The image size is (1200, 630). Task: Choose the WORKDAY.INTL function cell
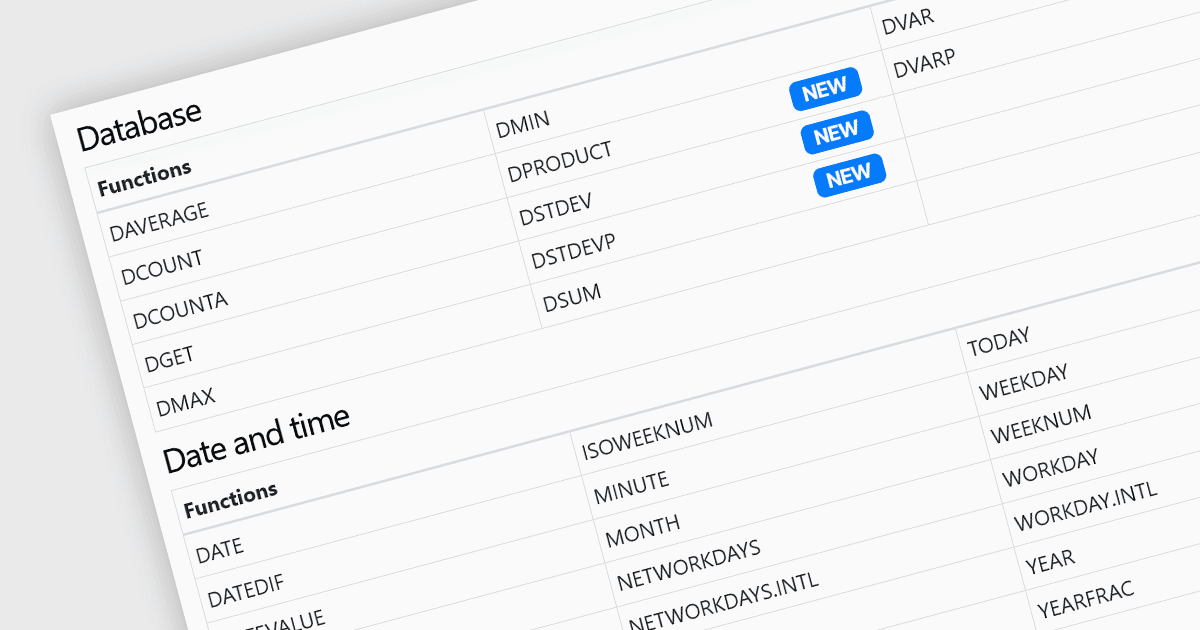click(x=1085, y=507)
